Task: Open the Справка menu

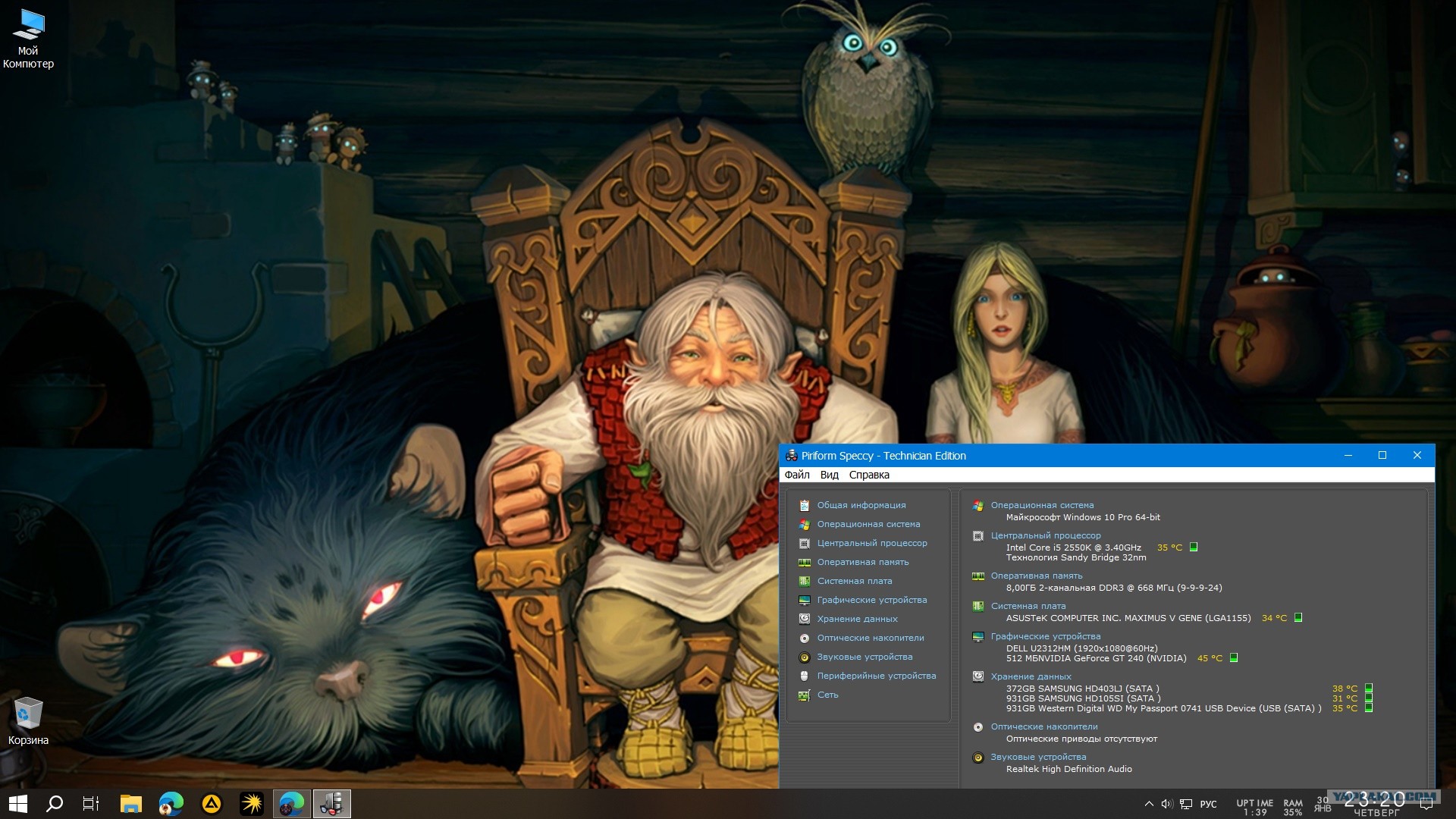Action: (x=869, y=475)
